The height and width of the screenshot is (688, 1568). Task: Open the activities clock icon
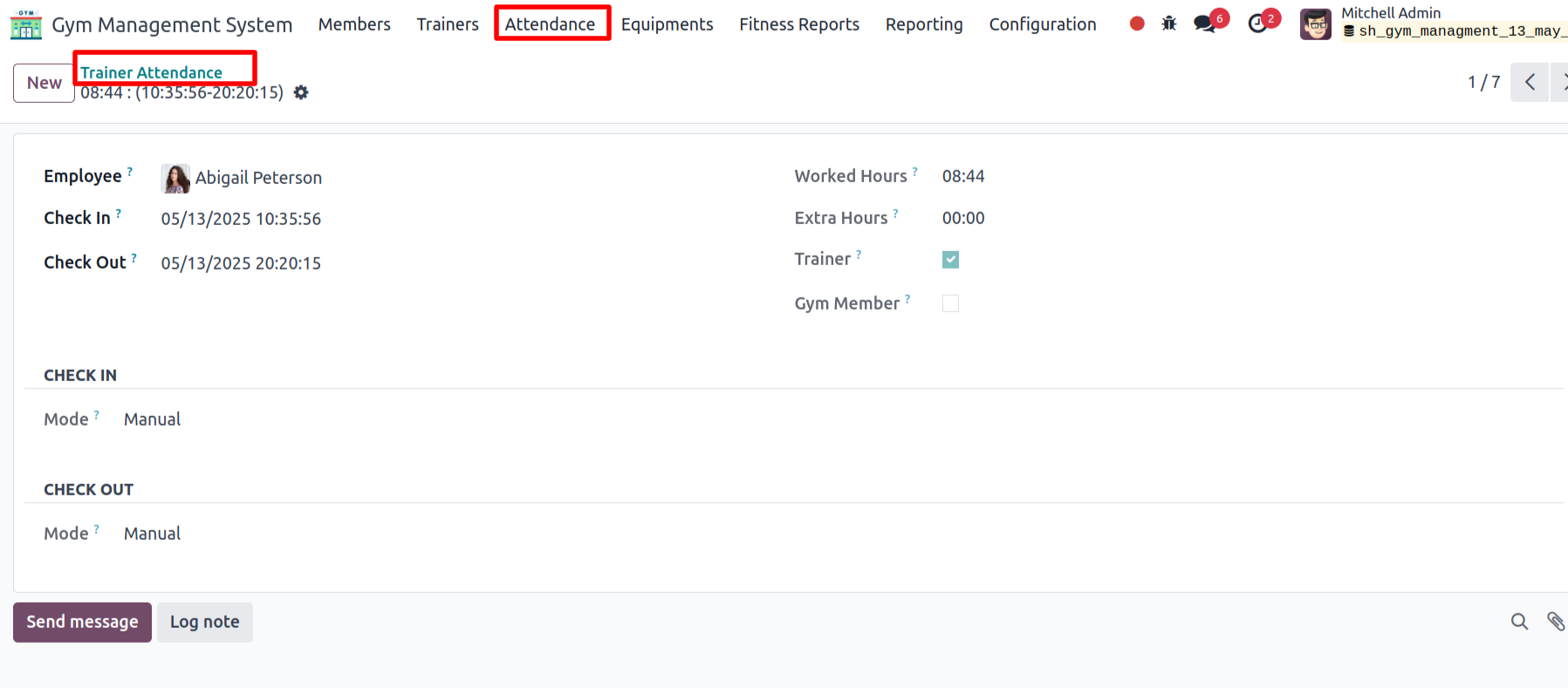click(x=1257, y=24)
